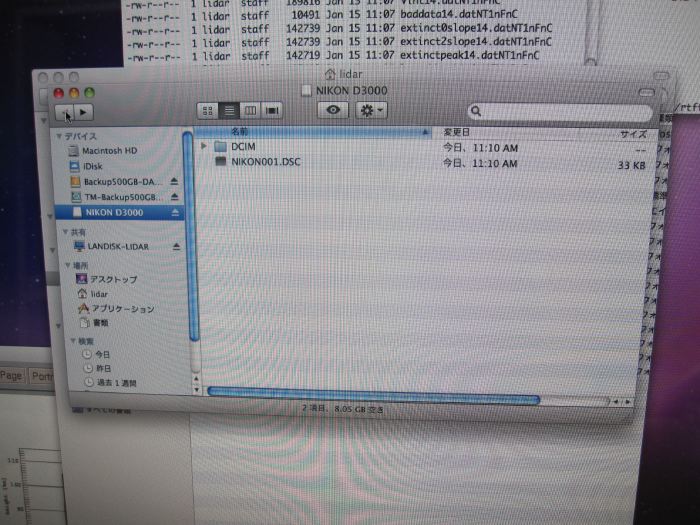
Task: Switch Finder to list view
Action: pos(229,111)
